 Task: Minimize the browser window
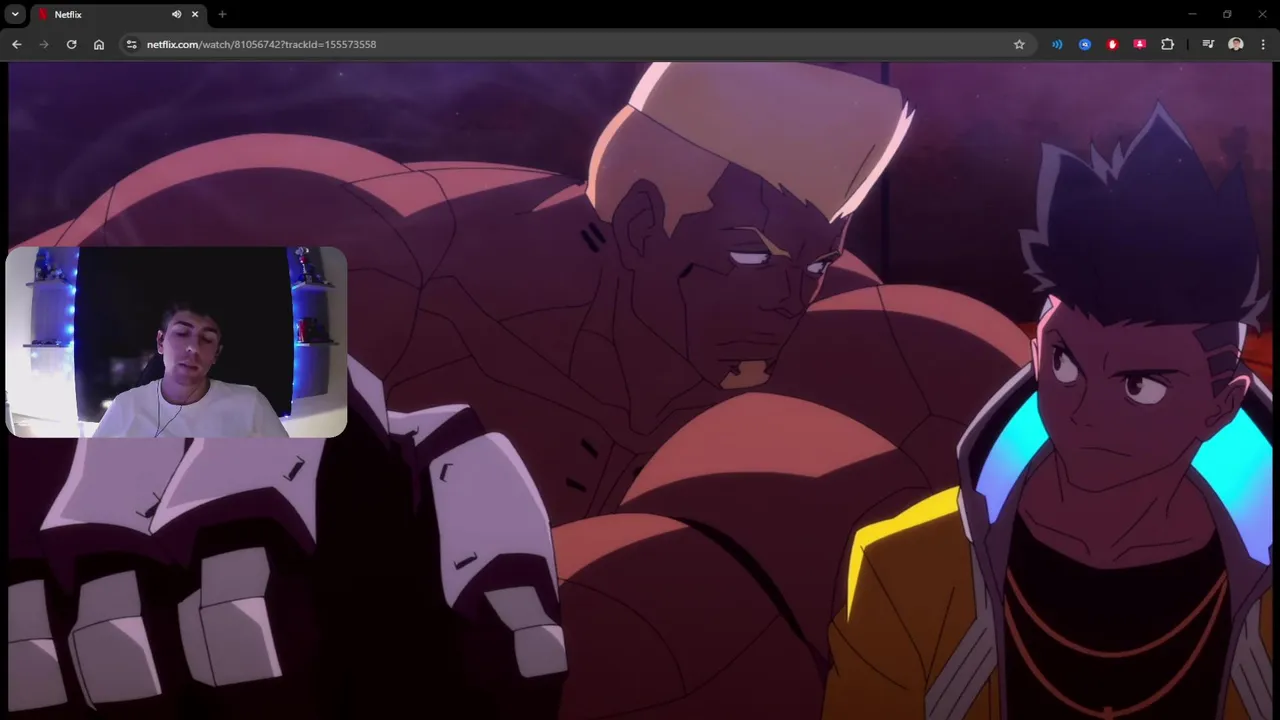coord(1192,14)
